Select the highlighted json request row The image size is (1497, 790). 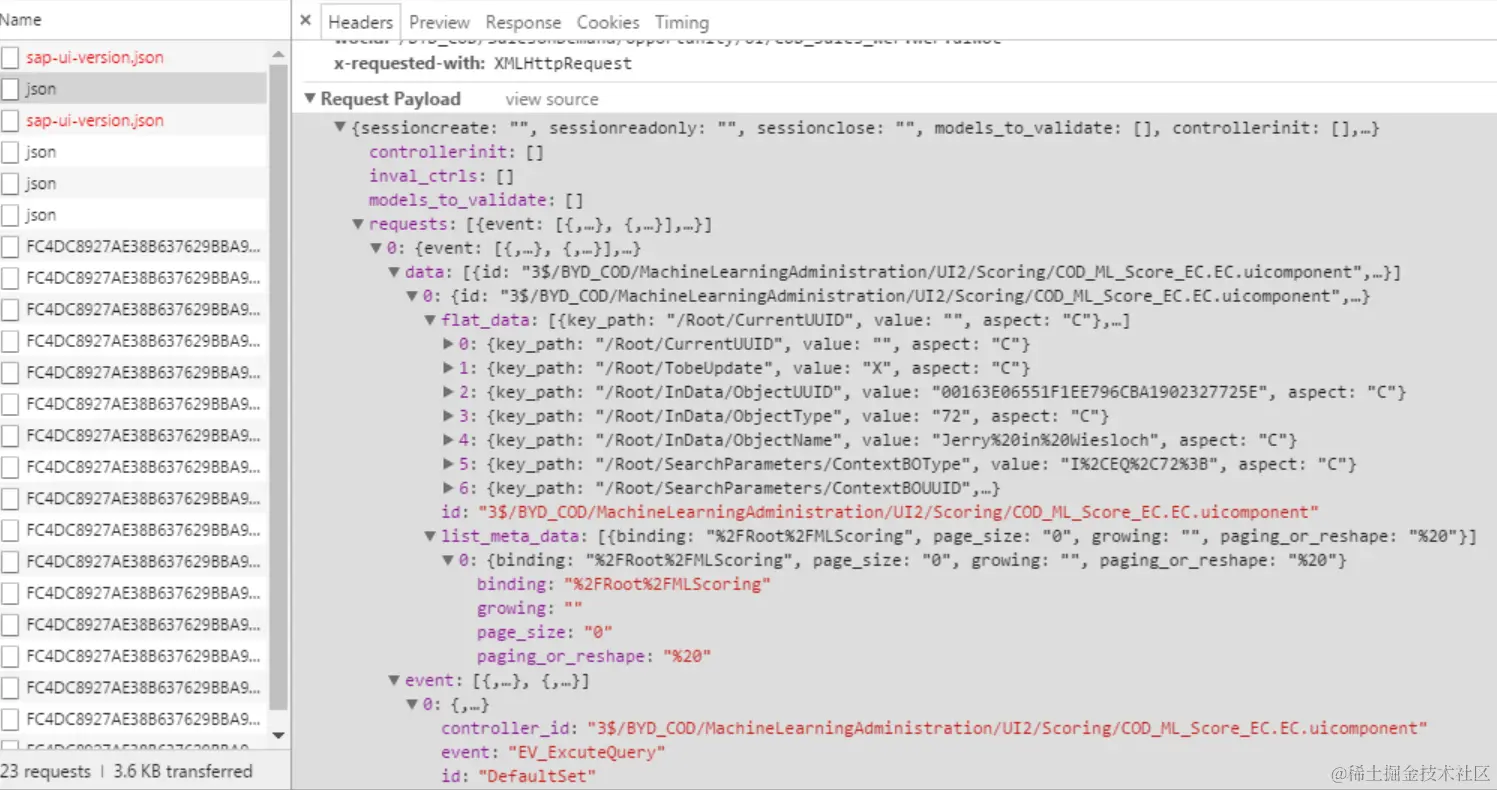133,89
